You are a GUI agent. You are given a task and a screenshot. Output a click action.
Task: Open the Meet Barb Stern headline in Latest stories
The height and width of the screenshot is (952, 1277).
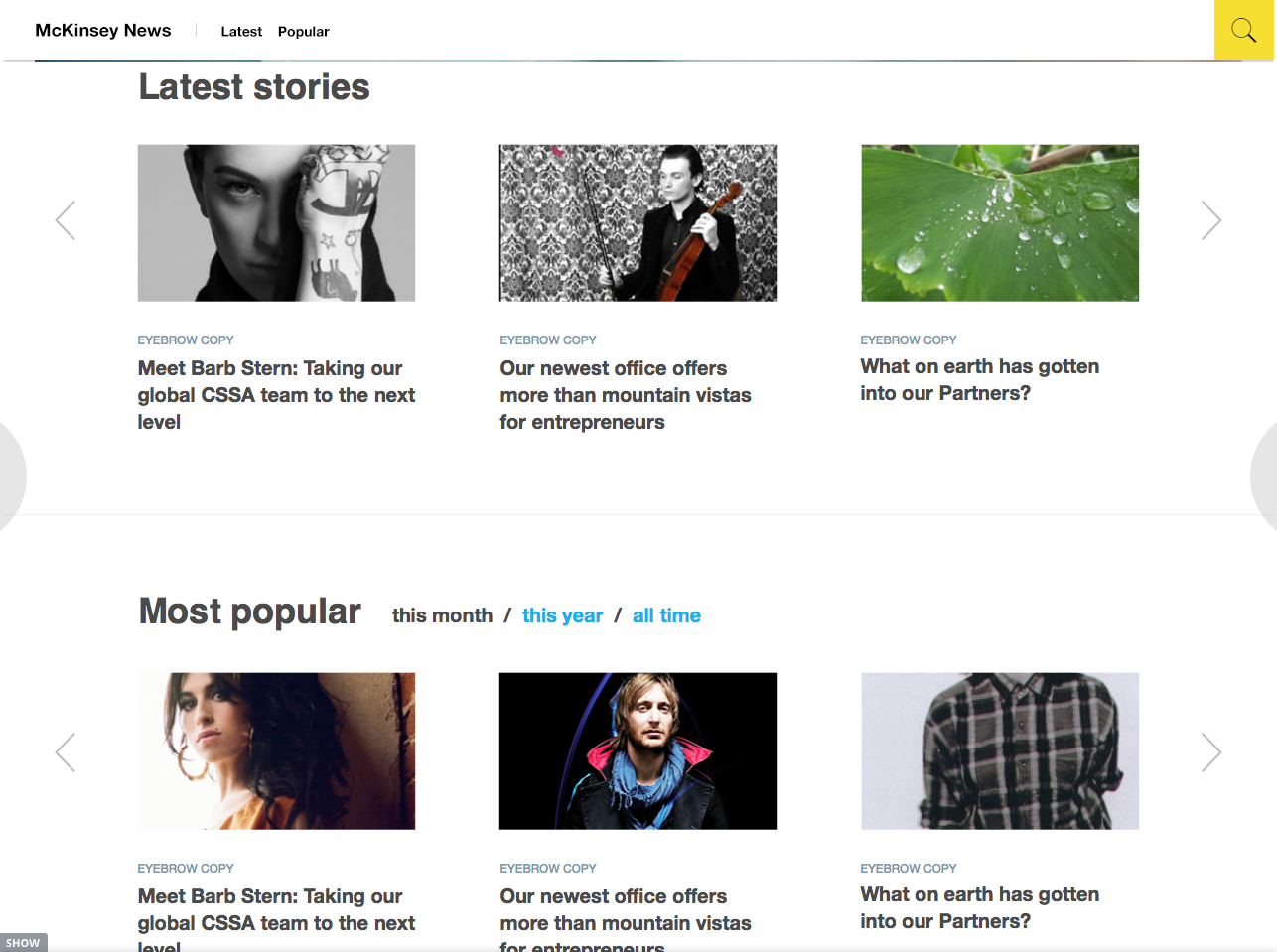276,395
